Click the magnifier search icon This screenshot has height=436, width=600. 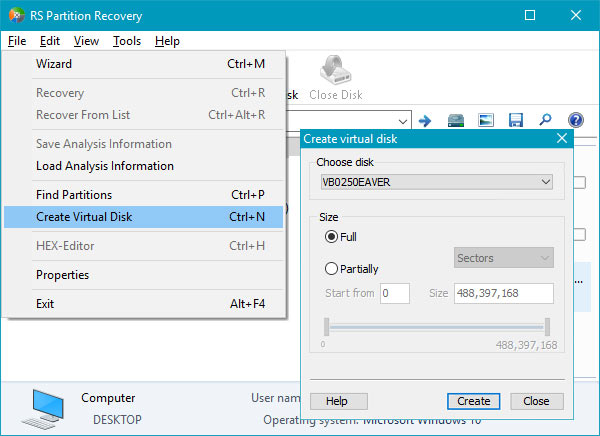(545, 120)
